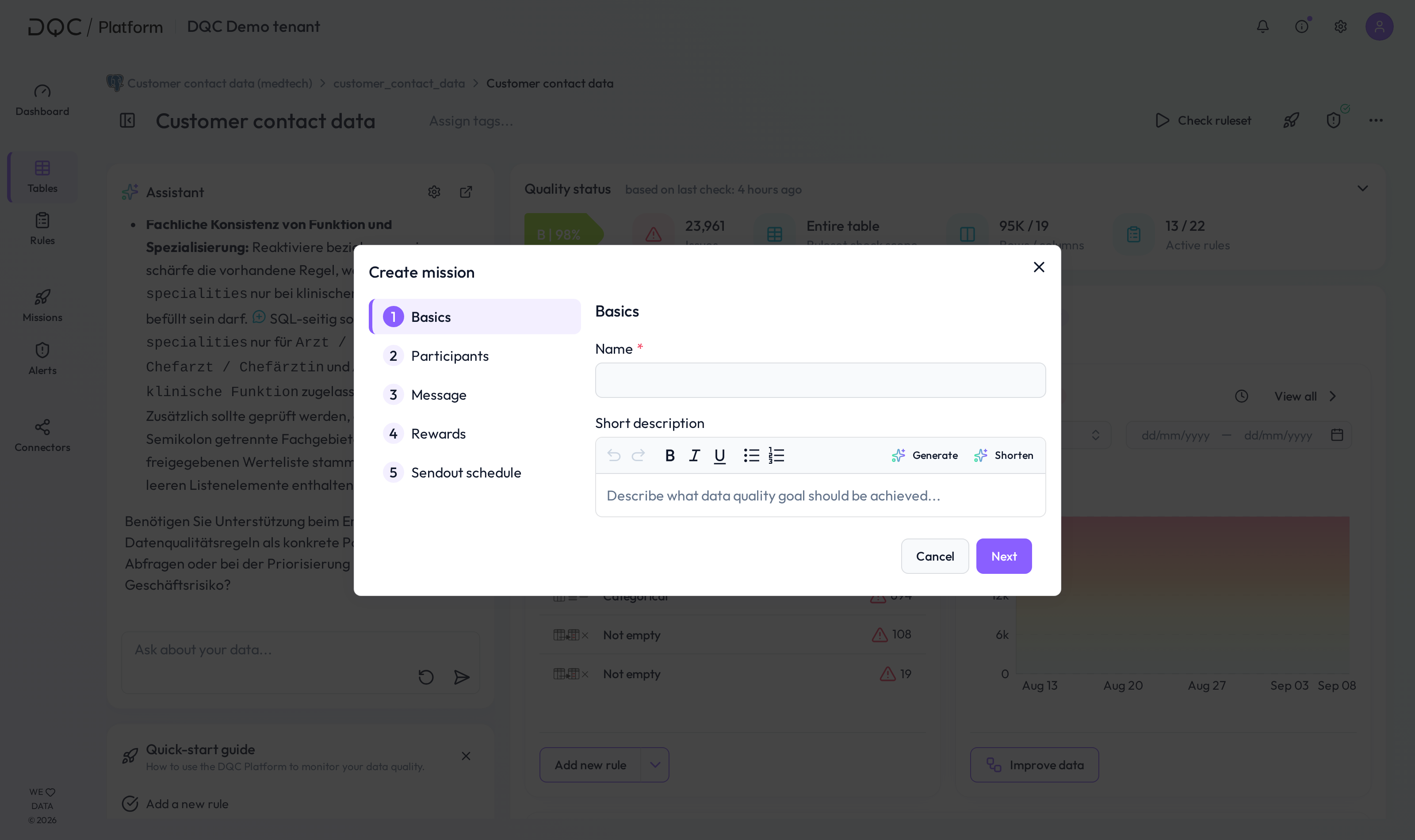
Task: Open the notifications bell
Action: [1263, 27]
